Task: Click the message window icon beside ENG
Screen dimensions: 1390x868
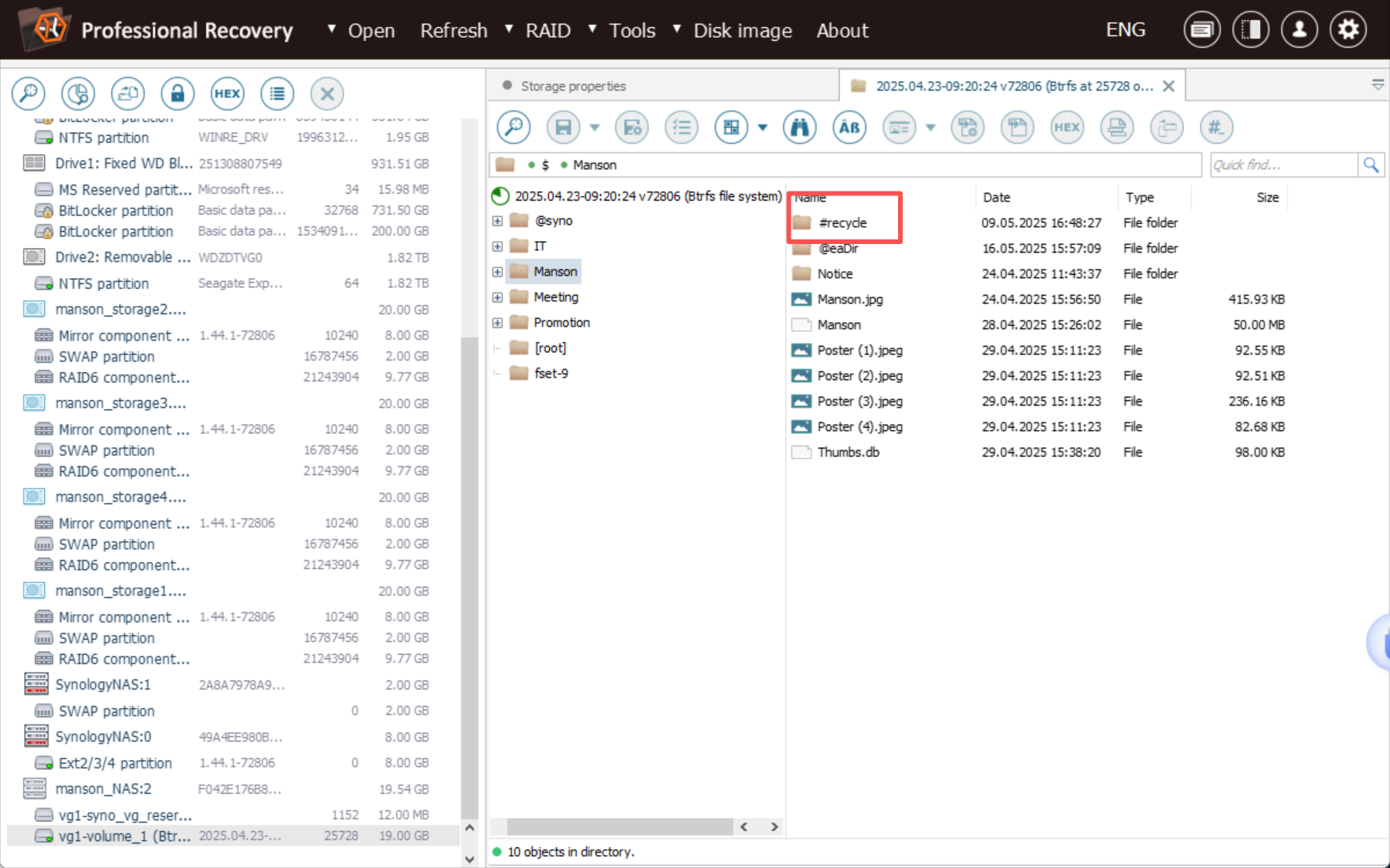Action: click(x=1202, y=29)
